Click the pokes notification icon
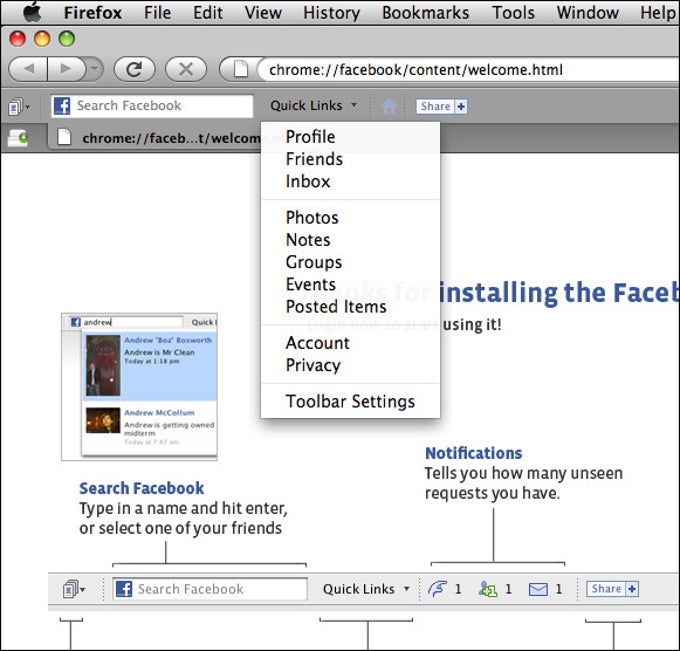The image size is (680, 651). point(437,589)
